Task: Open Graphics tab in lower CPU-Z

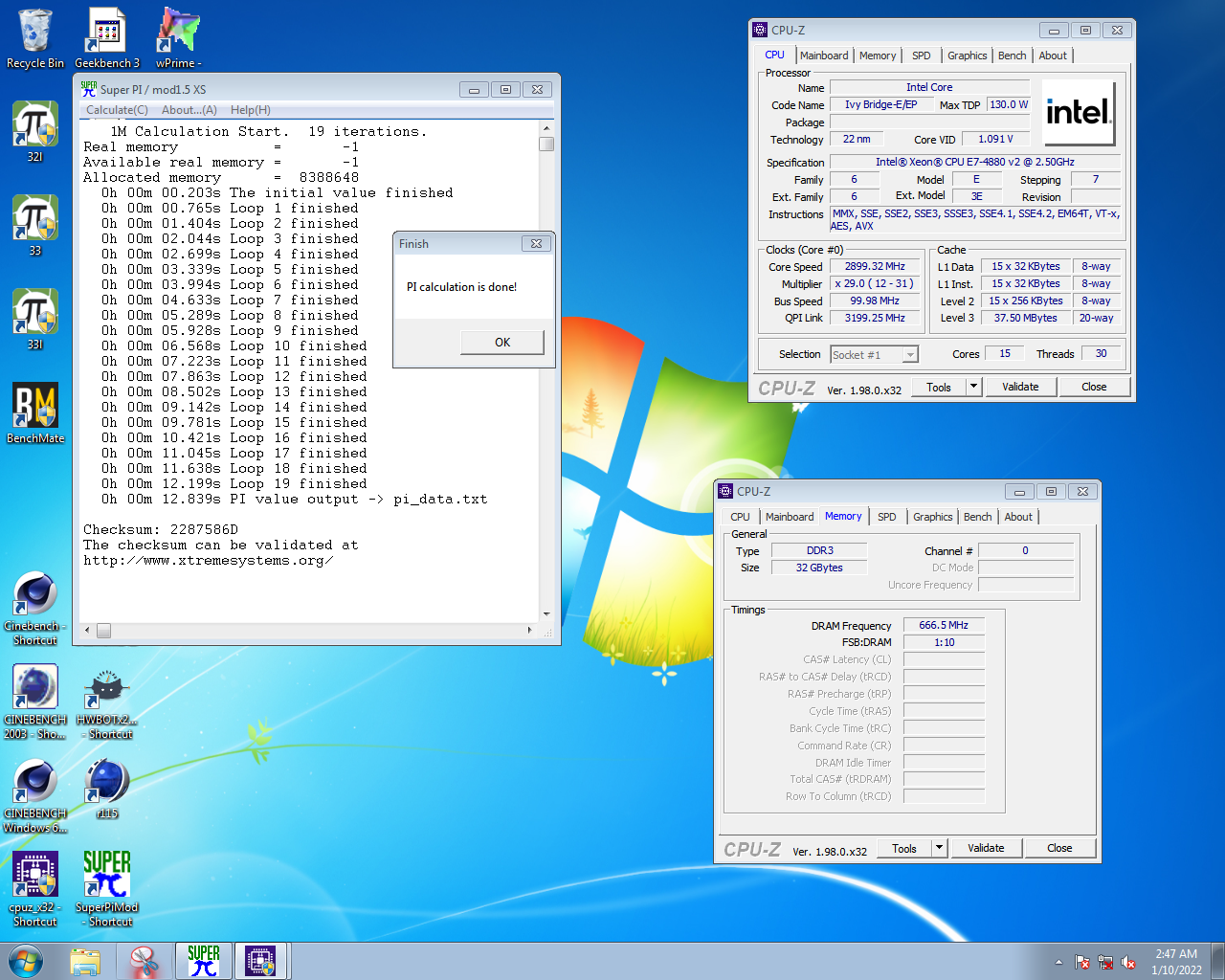Action: [x=933, y=517]
